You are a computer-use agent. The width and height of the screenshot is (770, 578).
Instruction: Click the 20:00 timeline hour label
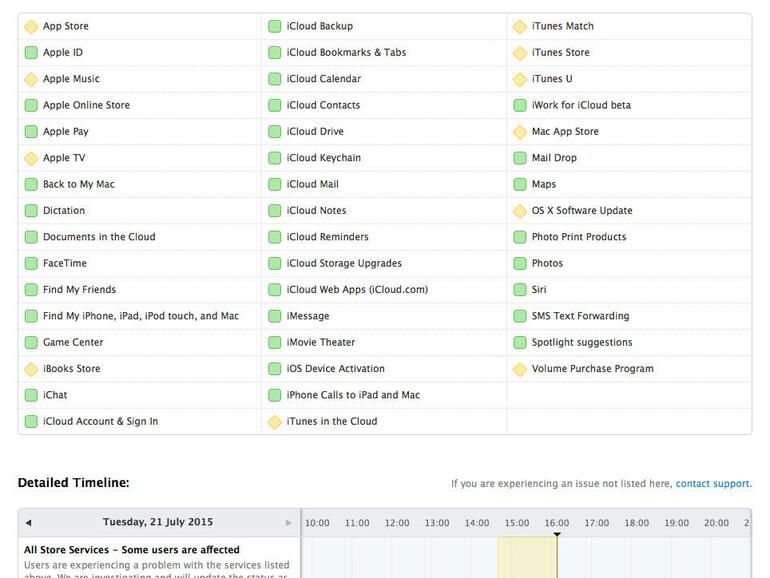click(716, 523)
